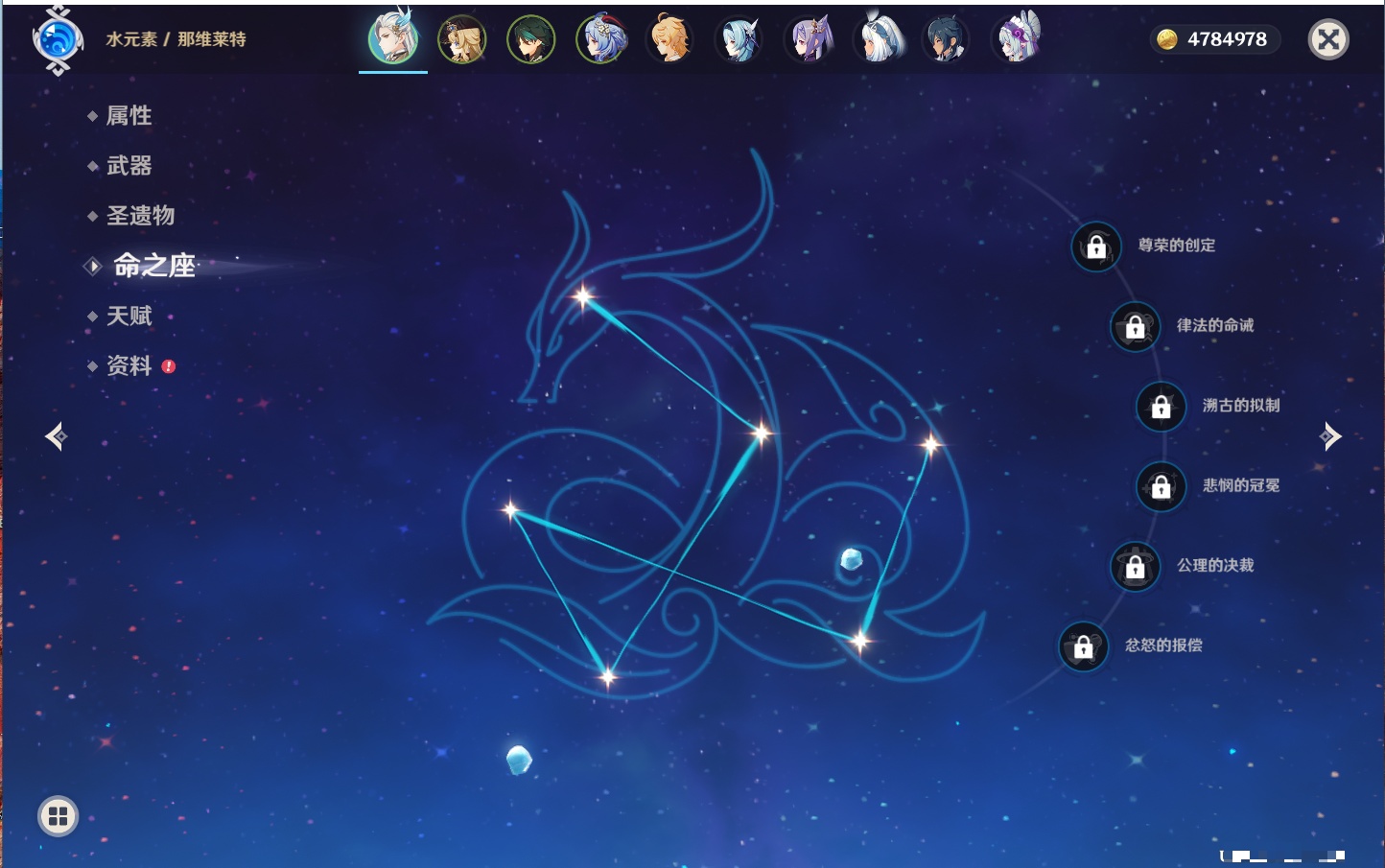1385x868 pixels.
Task: Click the lock icon beside 律法的命诫
Action: (x=1135, y=327)
